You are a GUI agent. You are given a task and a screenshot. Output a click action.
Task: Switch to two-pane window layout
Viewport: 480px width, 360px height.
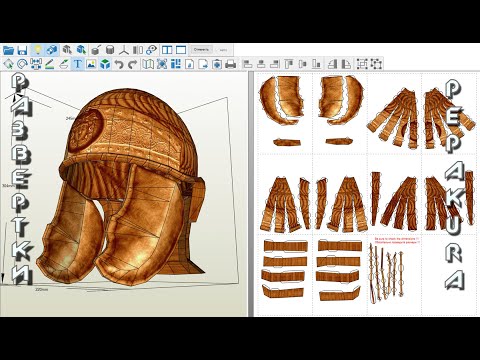click(167, 50)
